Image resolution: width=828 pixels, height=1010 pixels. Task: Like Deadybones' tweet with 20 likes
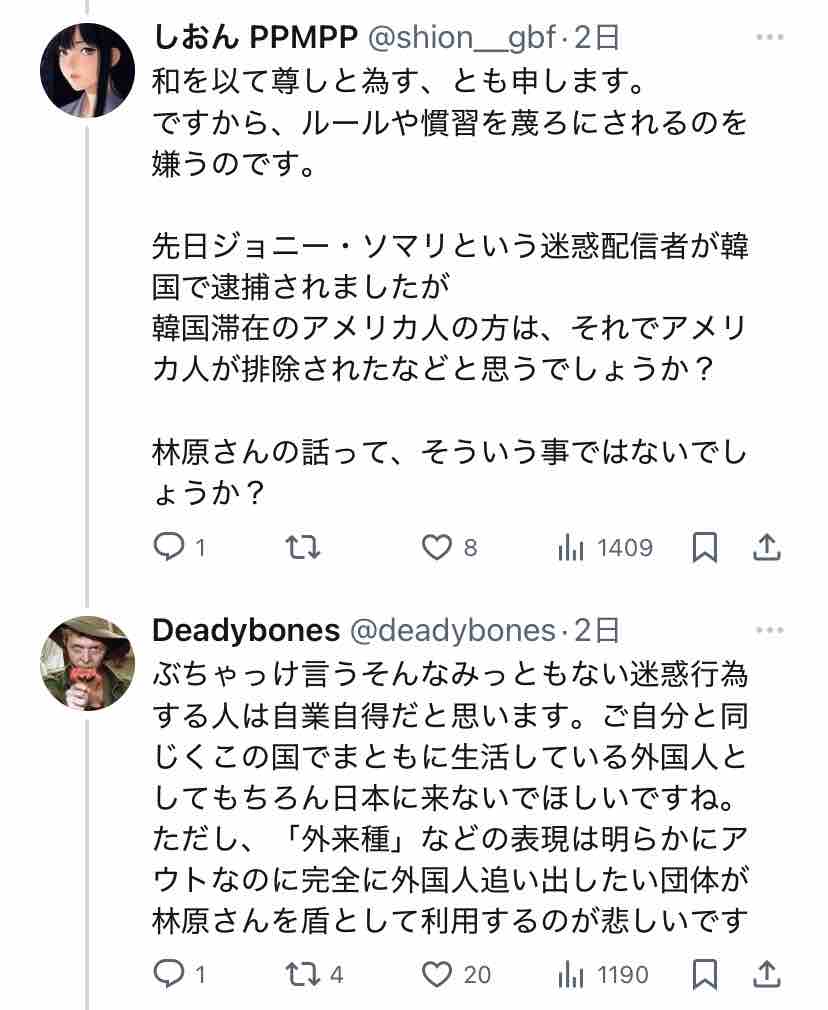click(436, 973)
